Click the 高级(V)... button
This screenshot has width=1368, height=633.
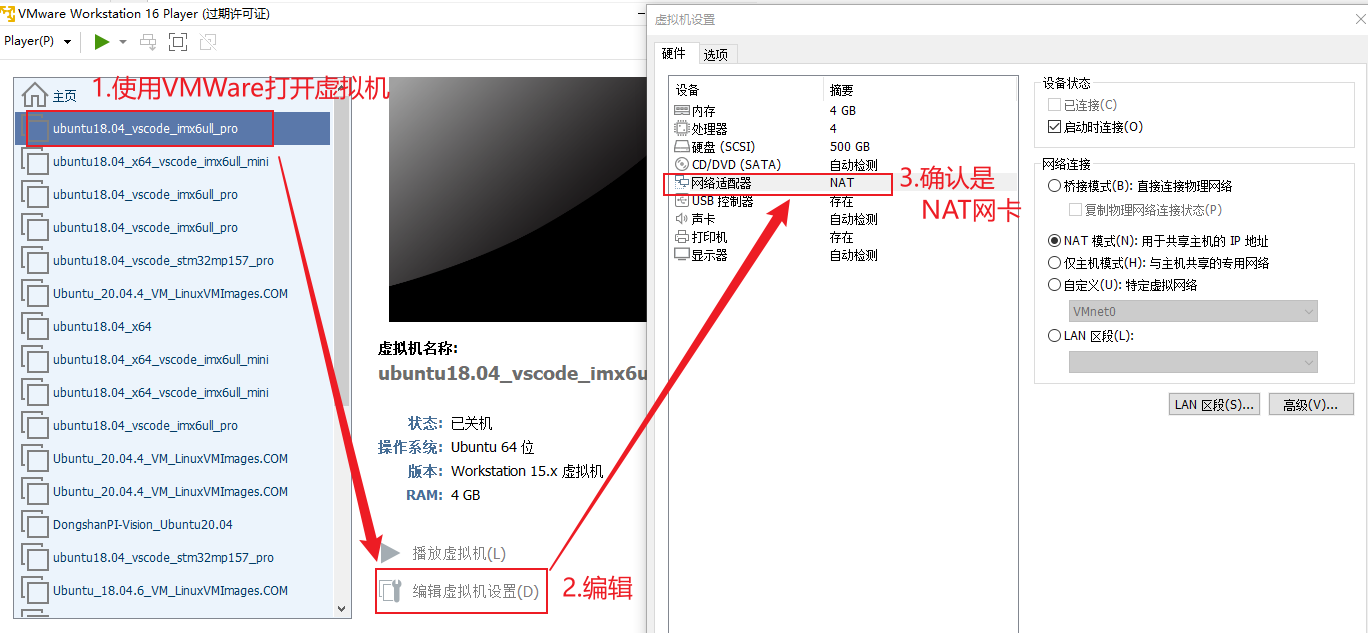tap(1311, 404)
